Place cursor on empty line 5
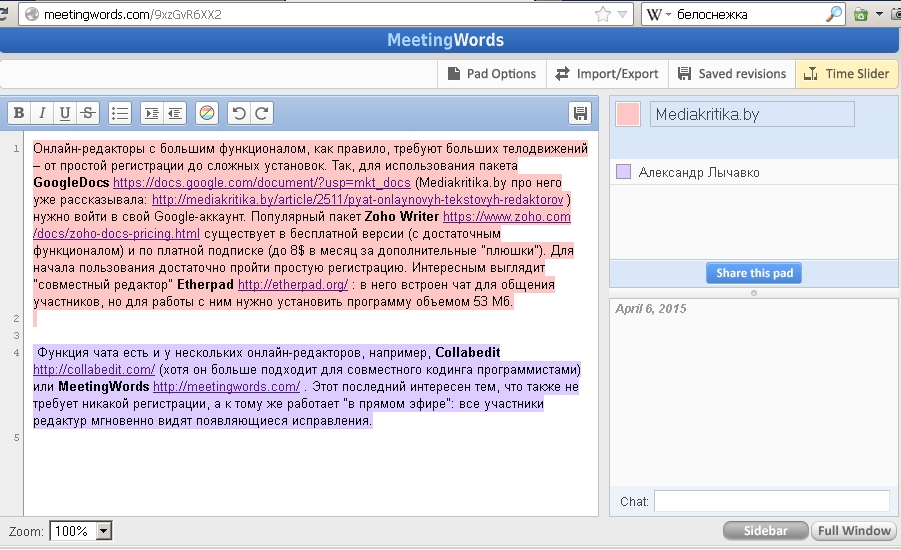Viewport: 901px width, 550px height. (x=310, y=437)
